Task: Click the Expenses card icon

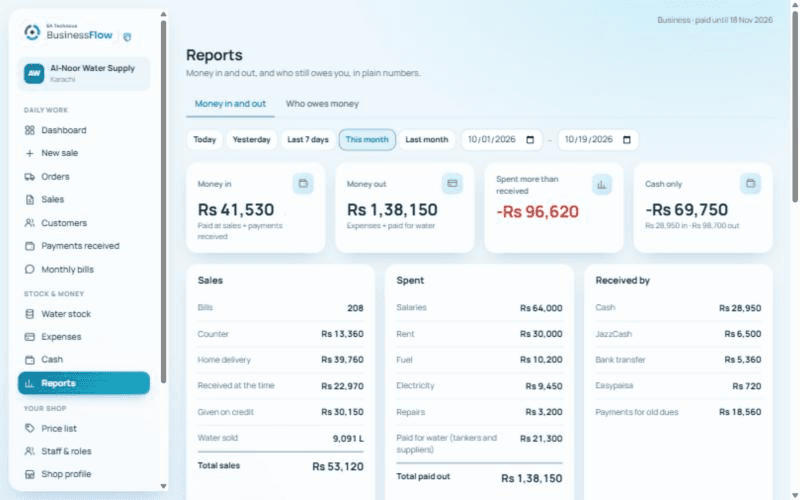Action: coord(30,337)
